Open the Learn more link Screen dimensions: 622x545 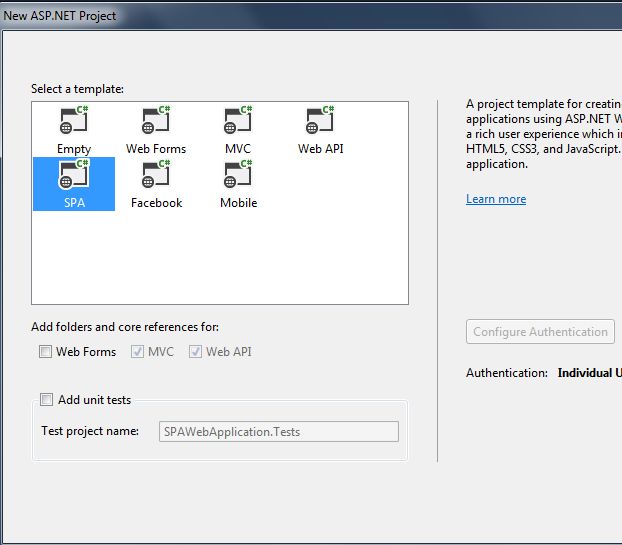pos(496,199)
